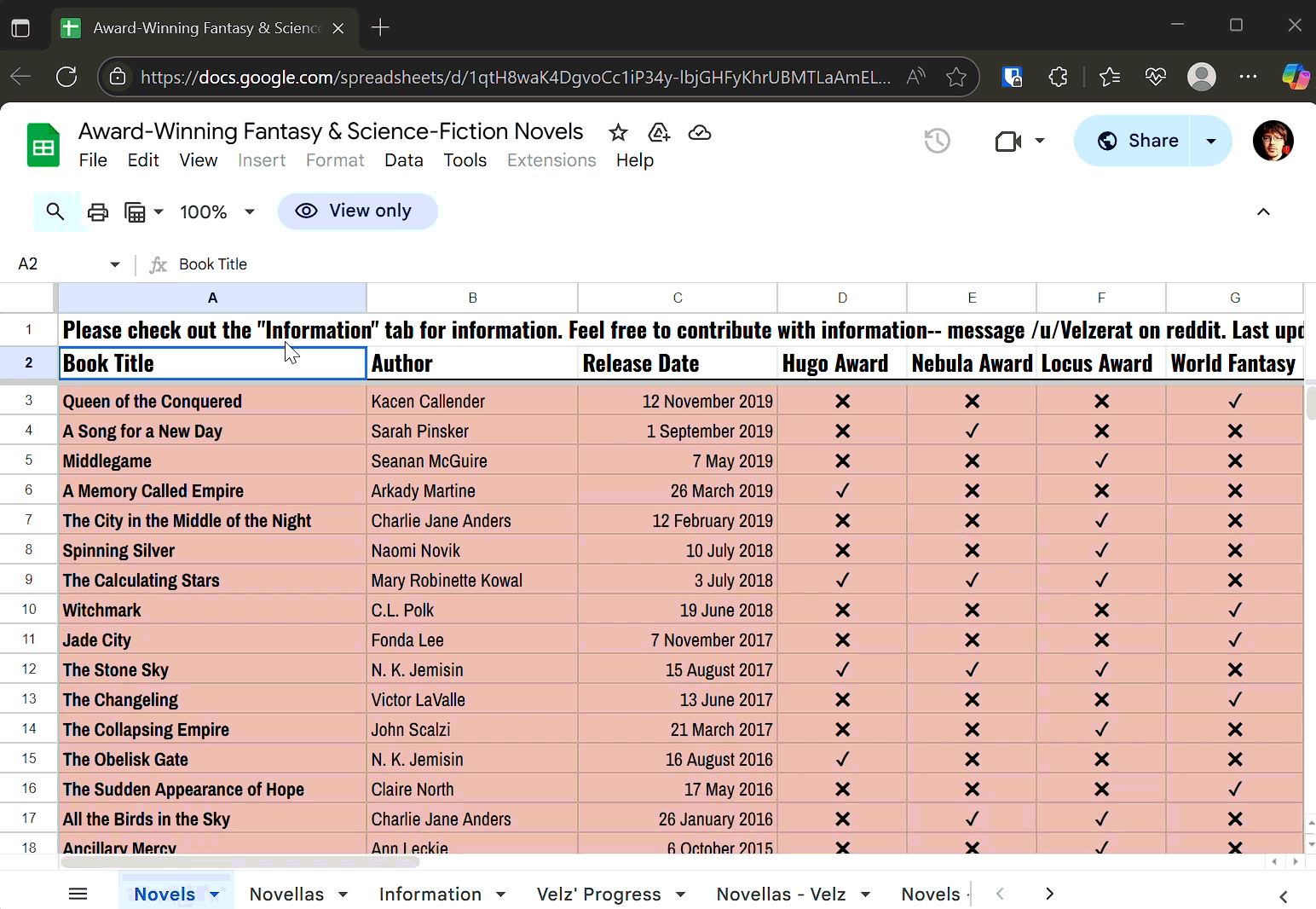This screenshot has width=1316, height=909.
Task: Open the Novellas sheet tab menu arrow
Action: pos(343,895)
